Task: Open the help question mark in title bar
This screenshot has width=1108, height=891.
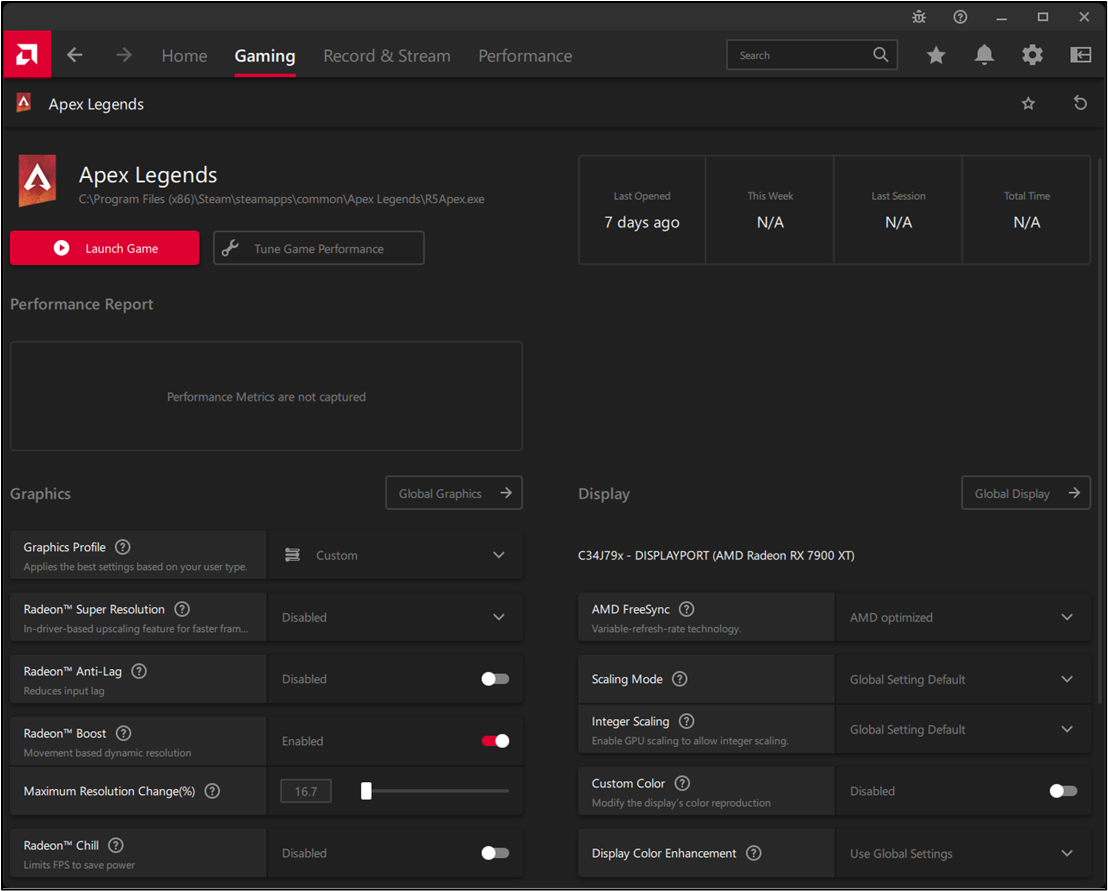Action: click(x=960, y=17)
